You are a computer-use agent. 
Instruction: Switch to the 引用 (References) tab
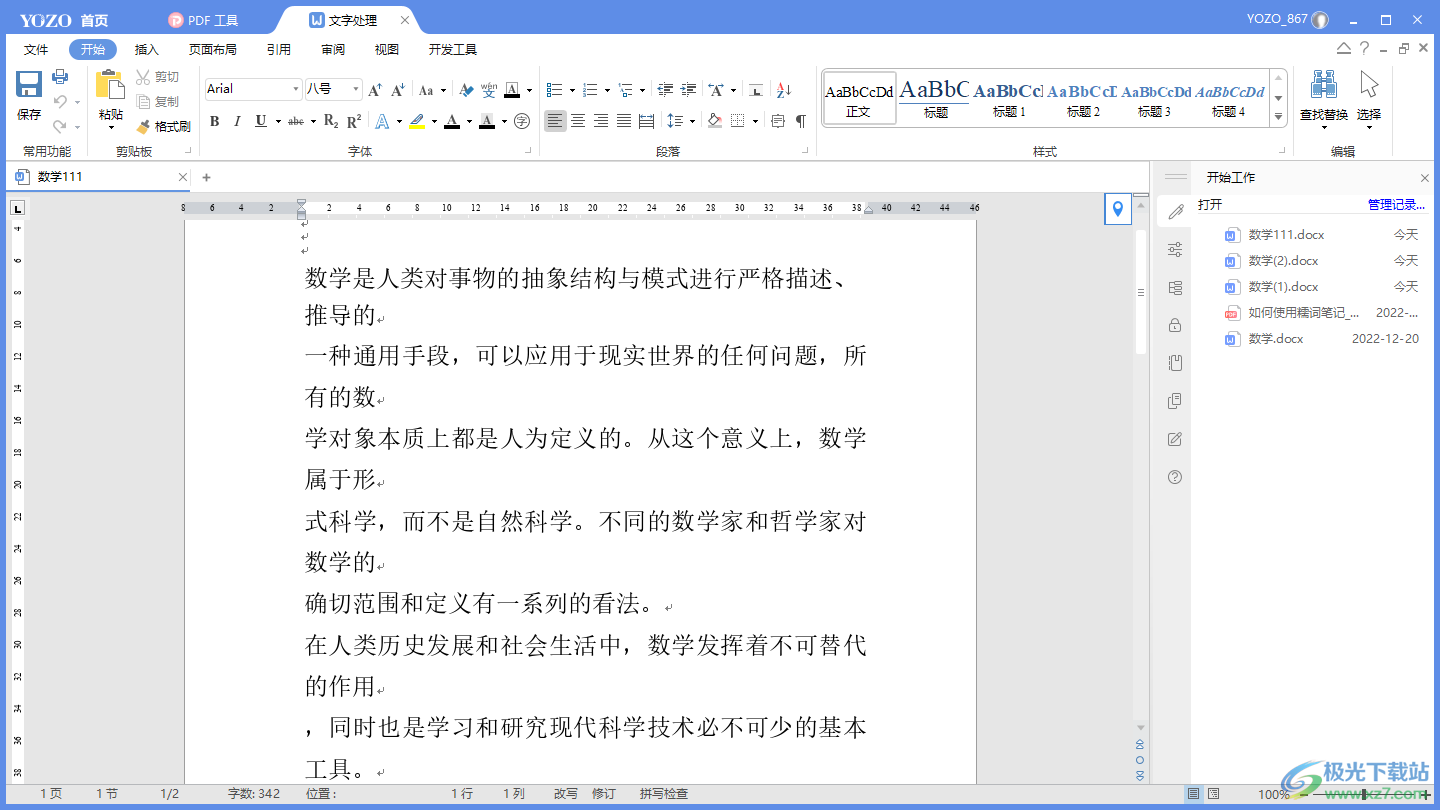coord(279,49)
